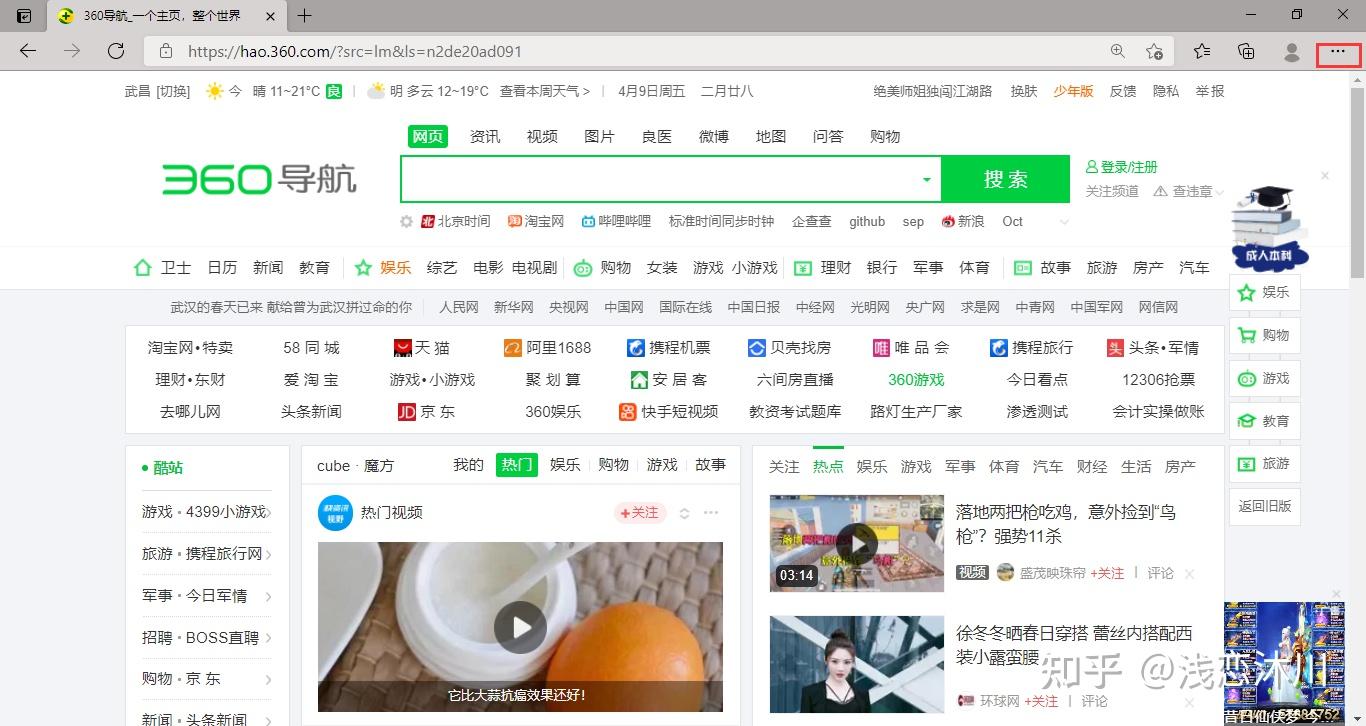Viewport: 1366px width, 726px height.
Task: Switch to the 视频 search tab
Action: click(x=541, y=136)
